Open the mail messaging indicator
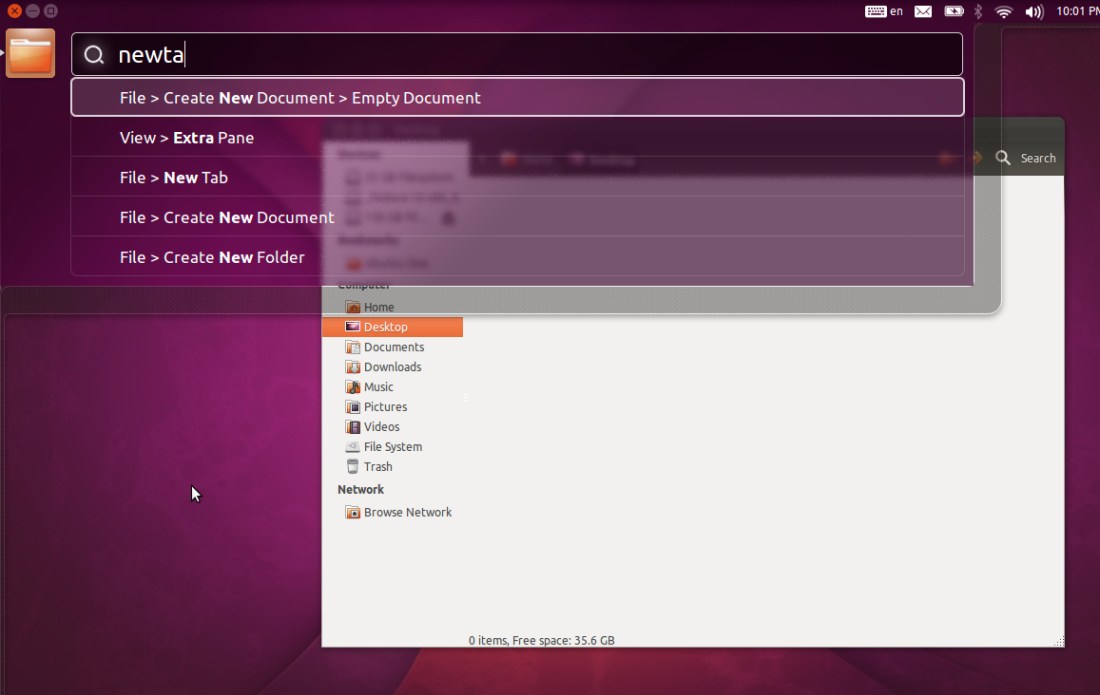The image size is (1100, 695). (x=923, y=11)
